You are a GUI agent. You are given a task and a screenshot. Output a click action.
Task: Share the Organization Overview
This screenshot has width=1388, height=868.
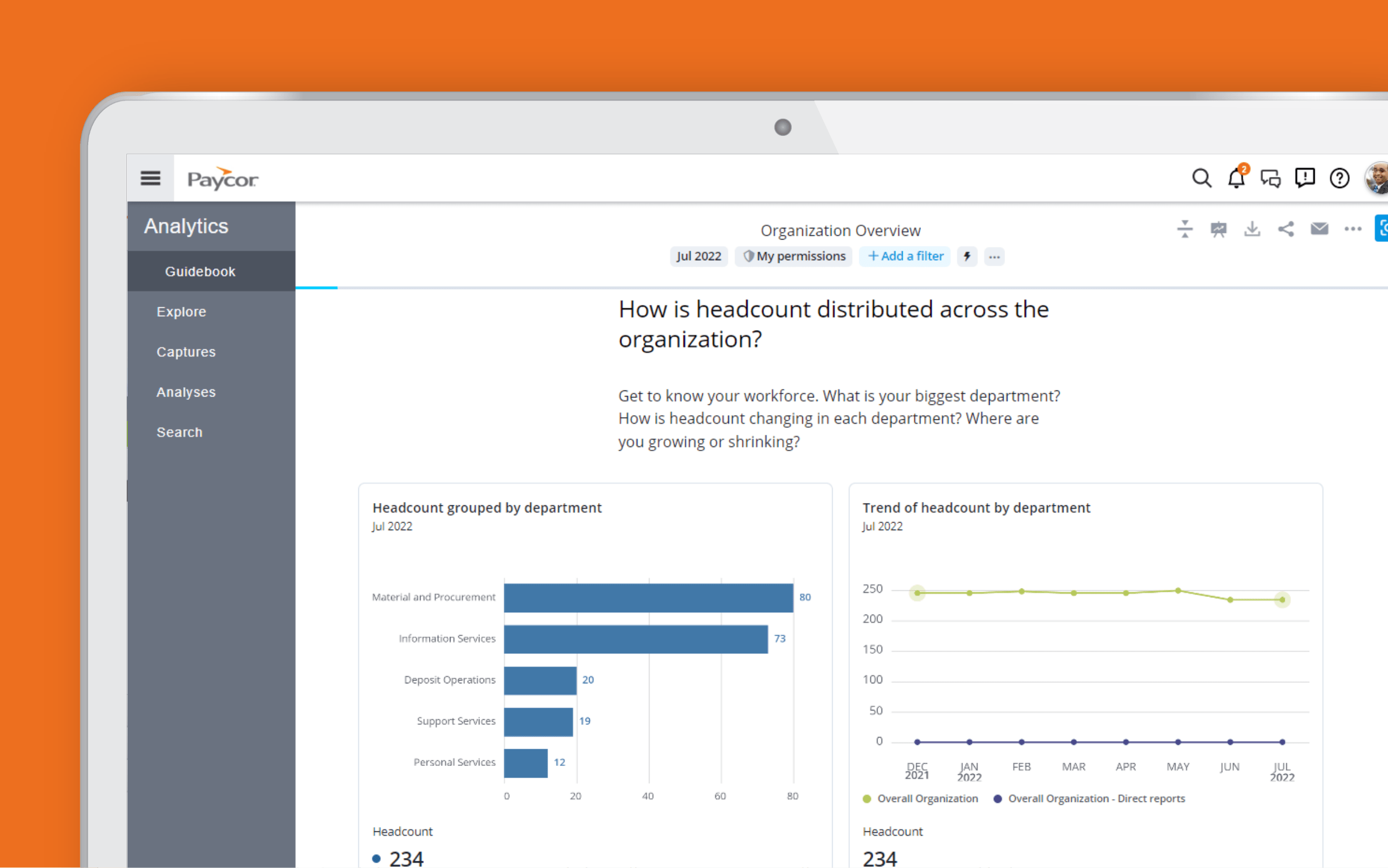coord(1286,229)
